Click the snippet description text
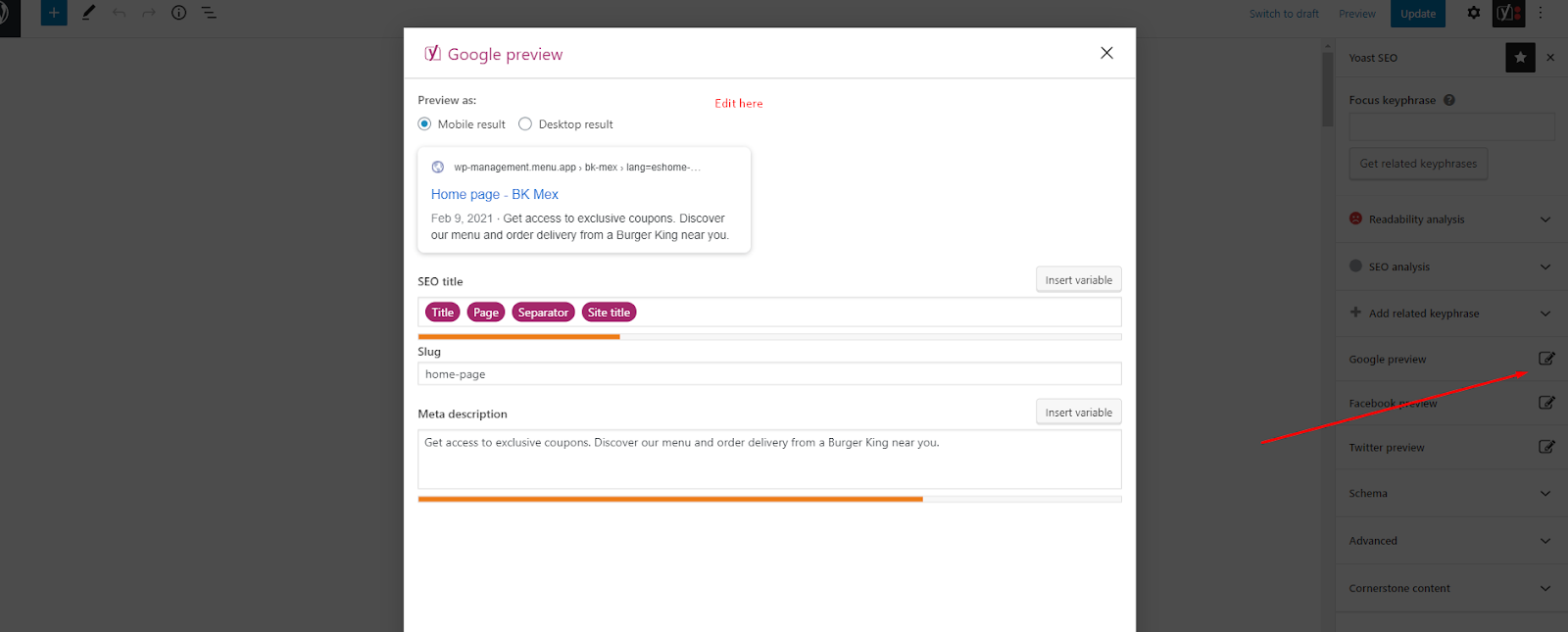Screen dimensions: 1568x632 pos(580,226)
